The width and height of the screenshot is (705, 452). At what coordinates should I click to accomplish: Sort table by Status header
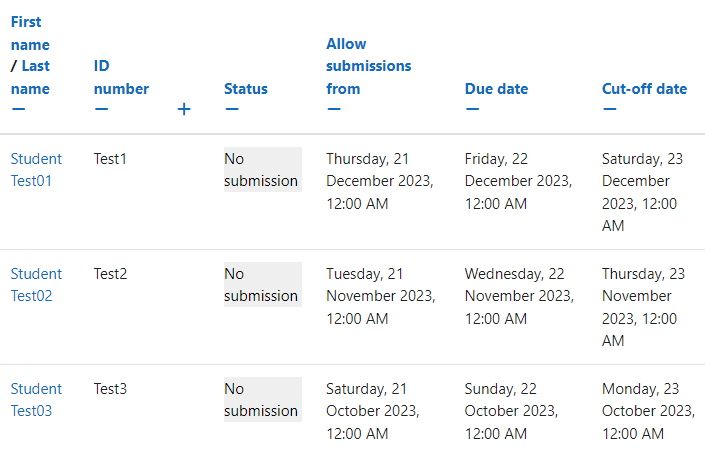pyautogui.click(x=246, y=89)
